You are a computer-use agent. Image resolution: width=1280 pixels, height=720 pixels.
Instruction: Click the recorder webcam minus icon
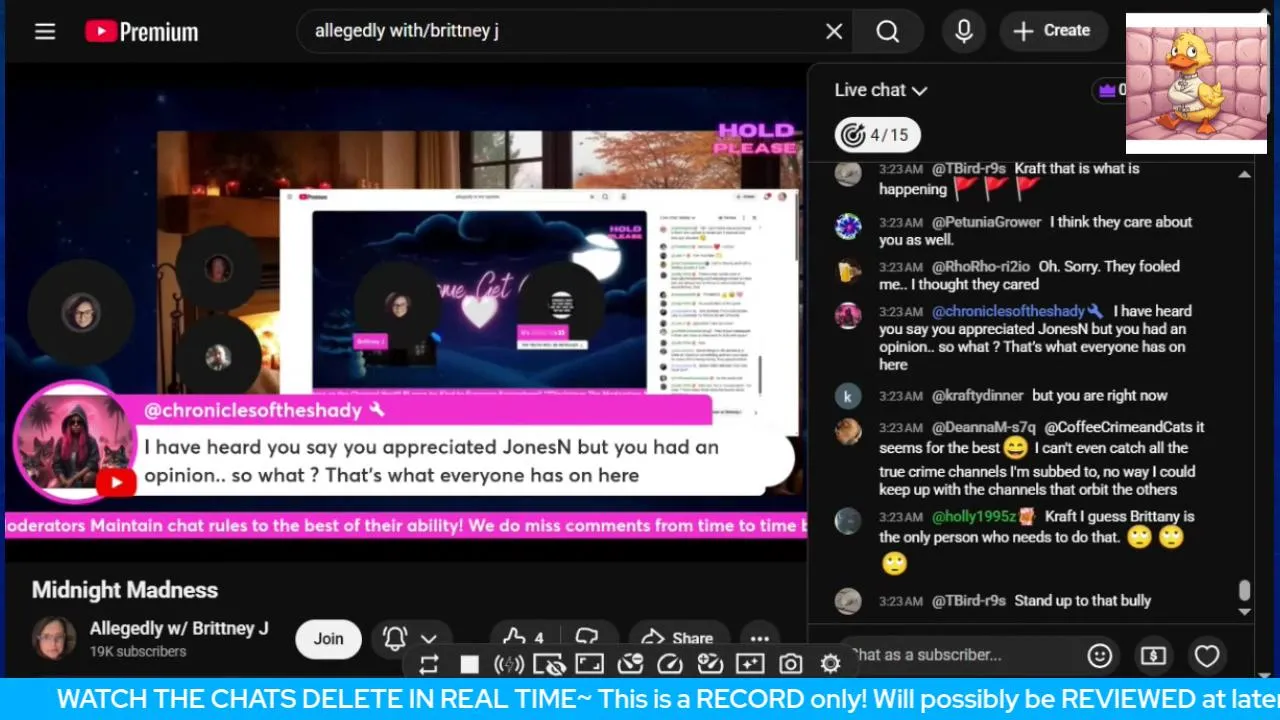coord(630,664)
